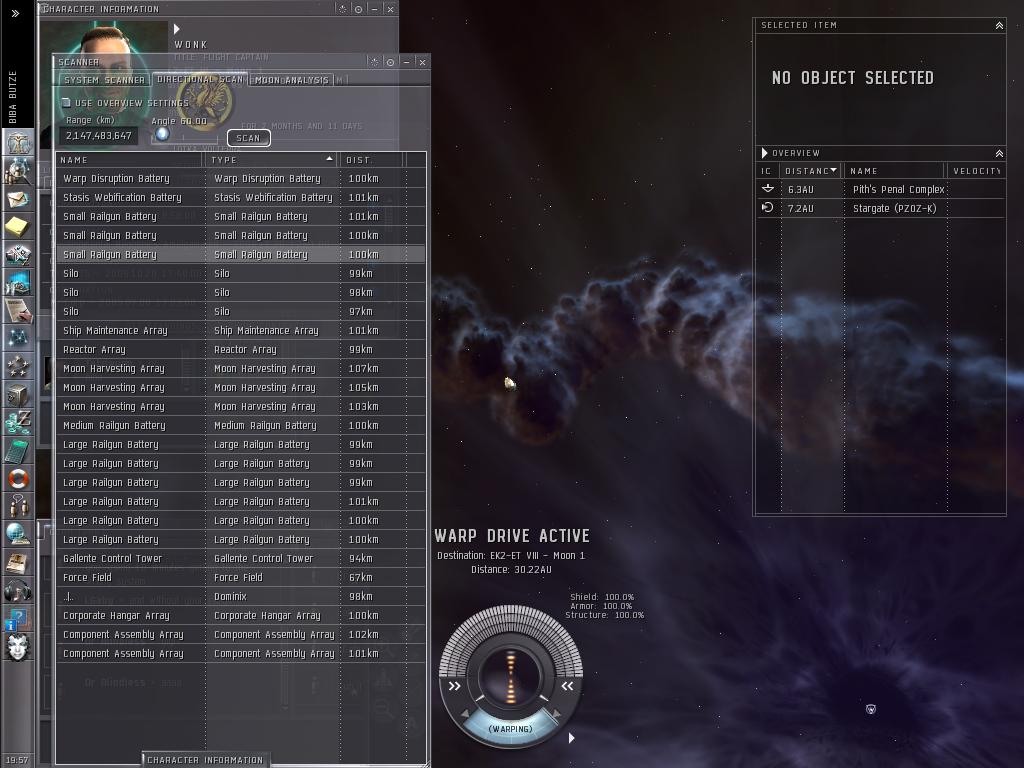Toggle Use Overview Settings checkbox
The height and width of the screenshot is (768, 1024).
click(x=66, y=103)
